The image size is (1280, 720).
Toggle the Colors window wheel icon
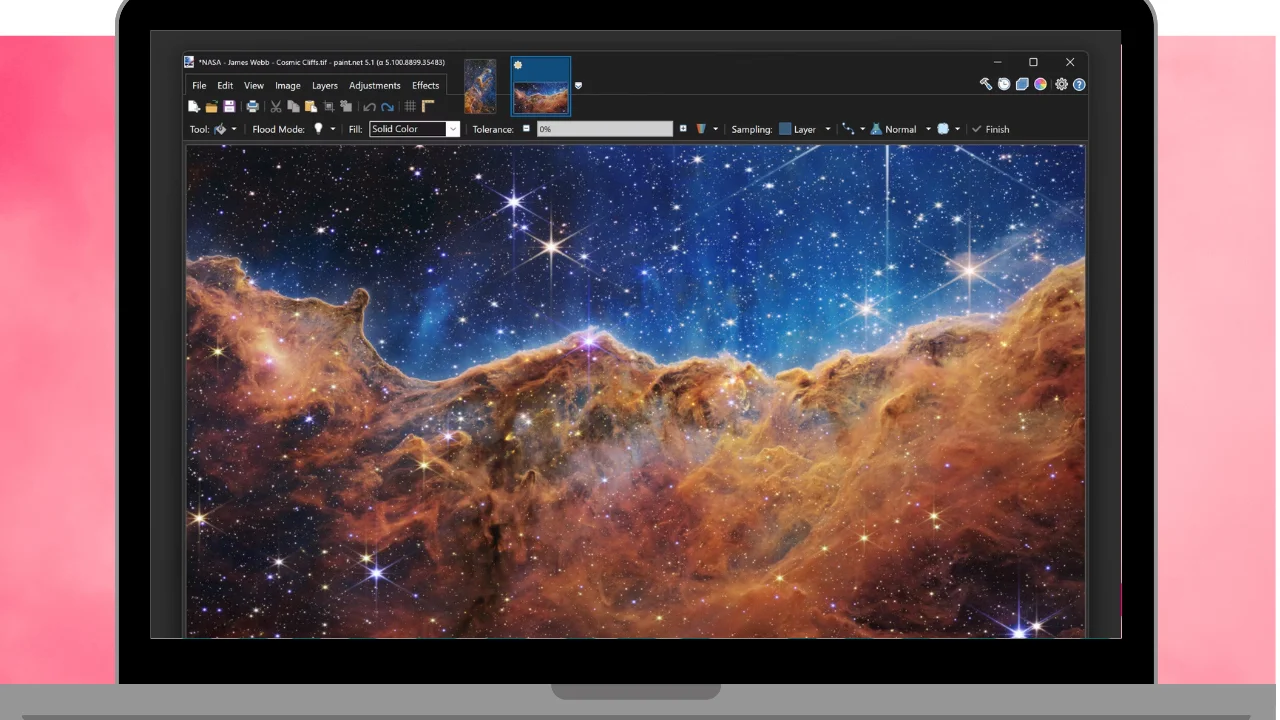pyautogui.click(x=1040, y=85)
